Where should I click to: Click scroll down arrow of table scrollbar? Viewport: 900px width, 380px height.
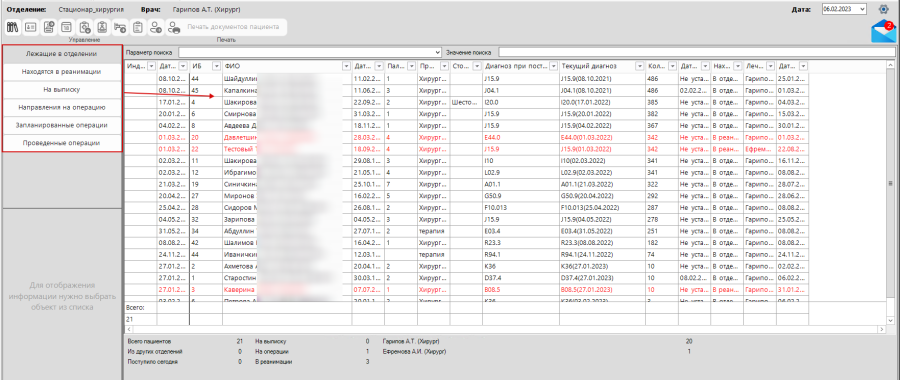click(x=891, y=320)
